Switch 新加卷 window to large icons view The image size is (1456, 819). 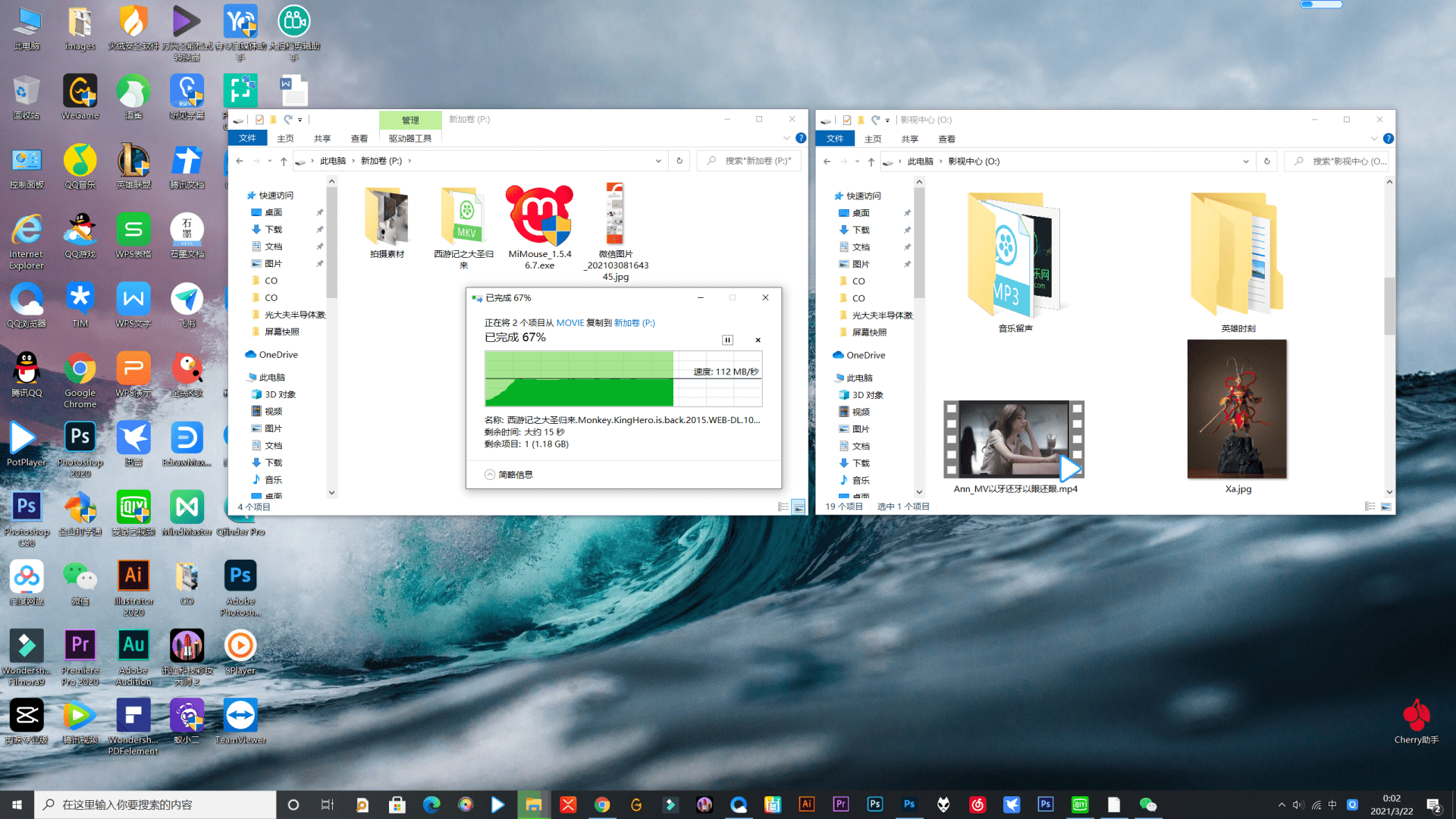(799, 507)
